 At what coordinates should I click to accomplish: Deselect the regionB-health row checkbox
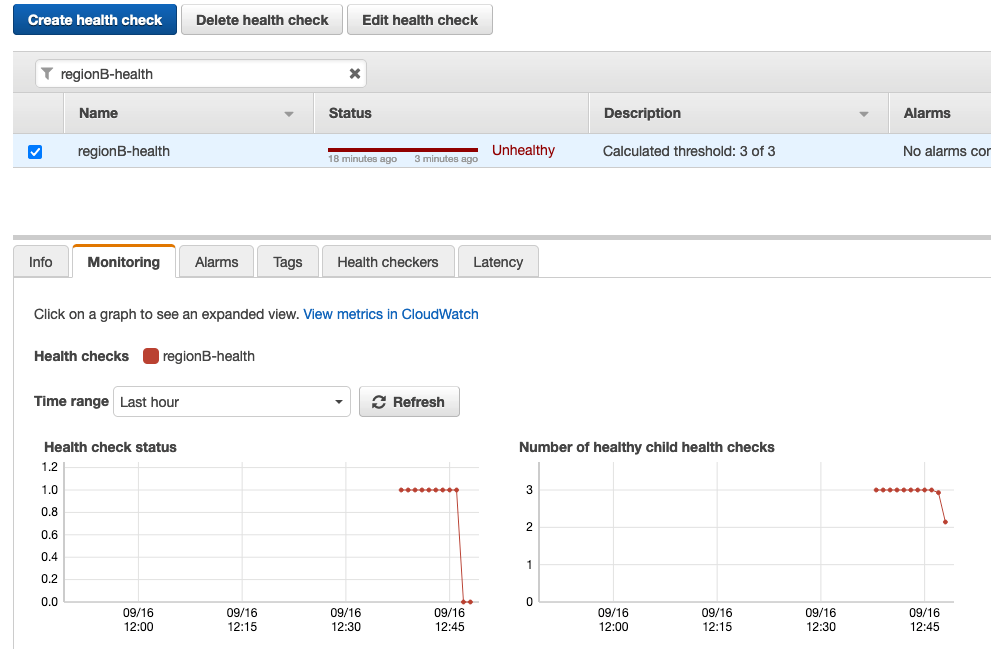pyautogui.click(x=35, y=151)
